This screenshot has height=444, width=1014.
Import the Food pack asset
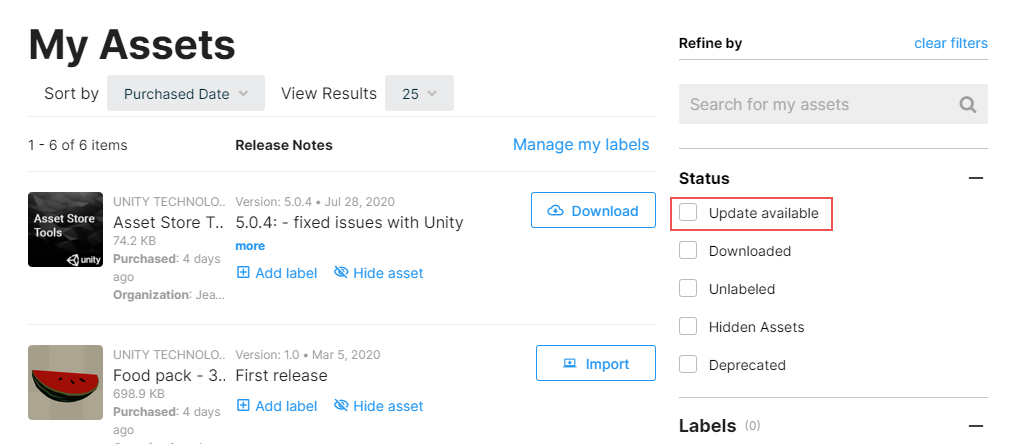(x=595, y=364)
